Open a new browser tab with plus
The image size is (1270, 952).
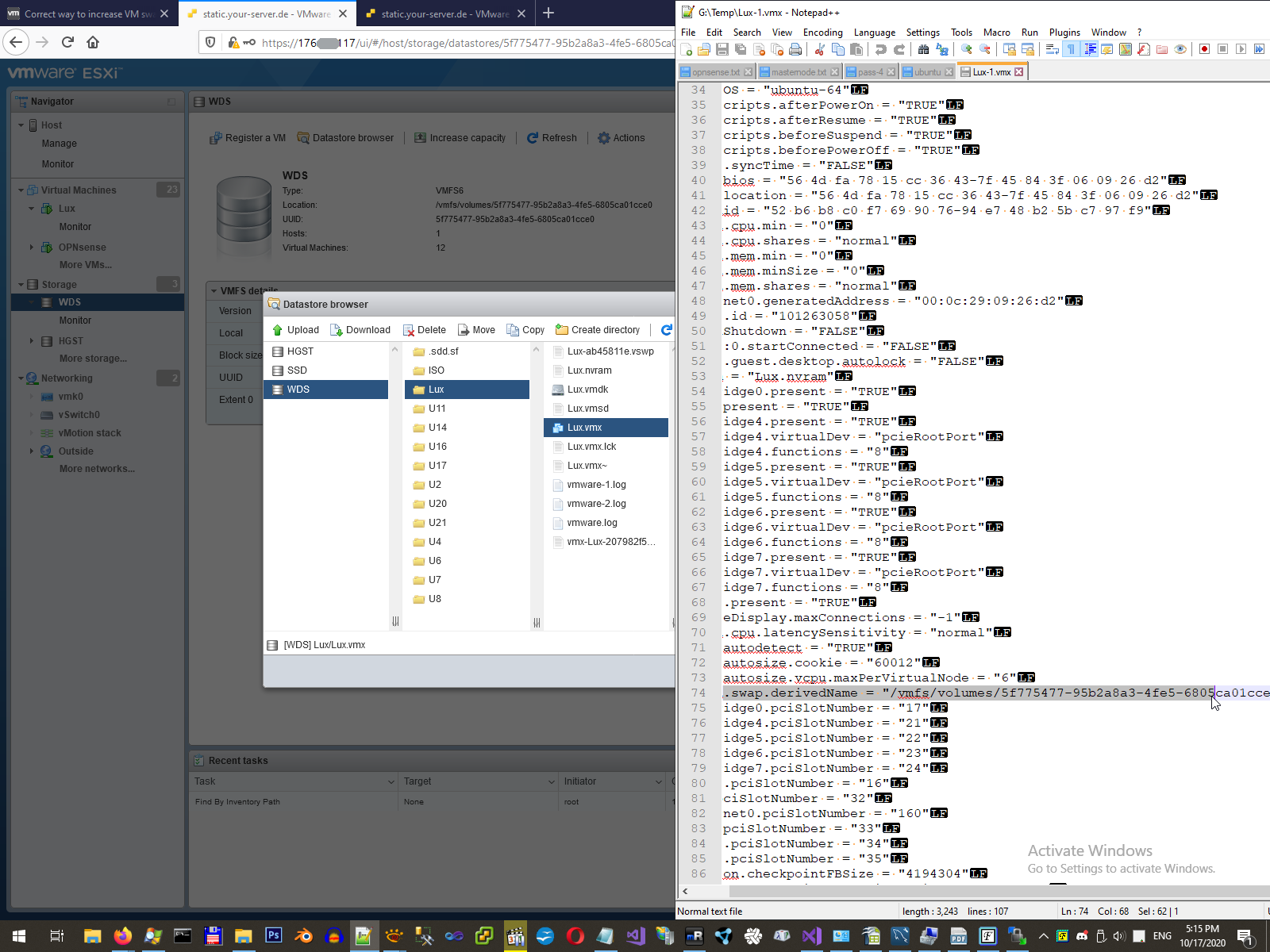point(548,13)
